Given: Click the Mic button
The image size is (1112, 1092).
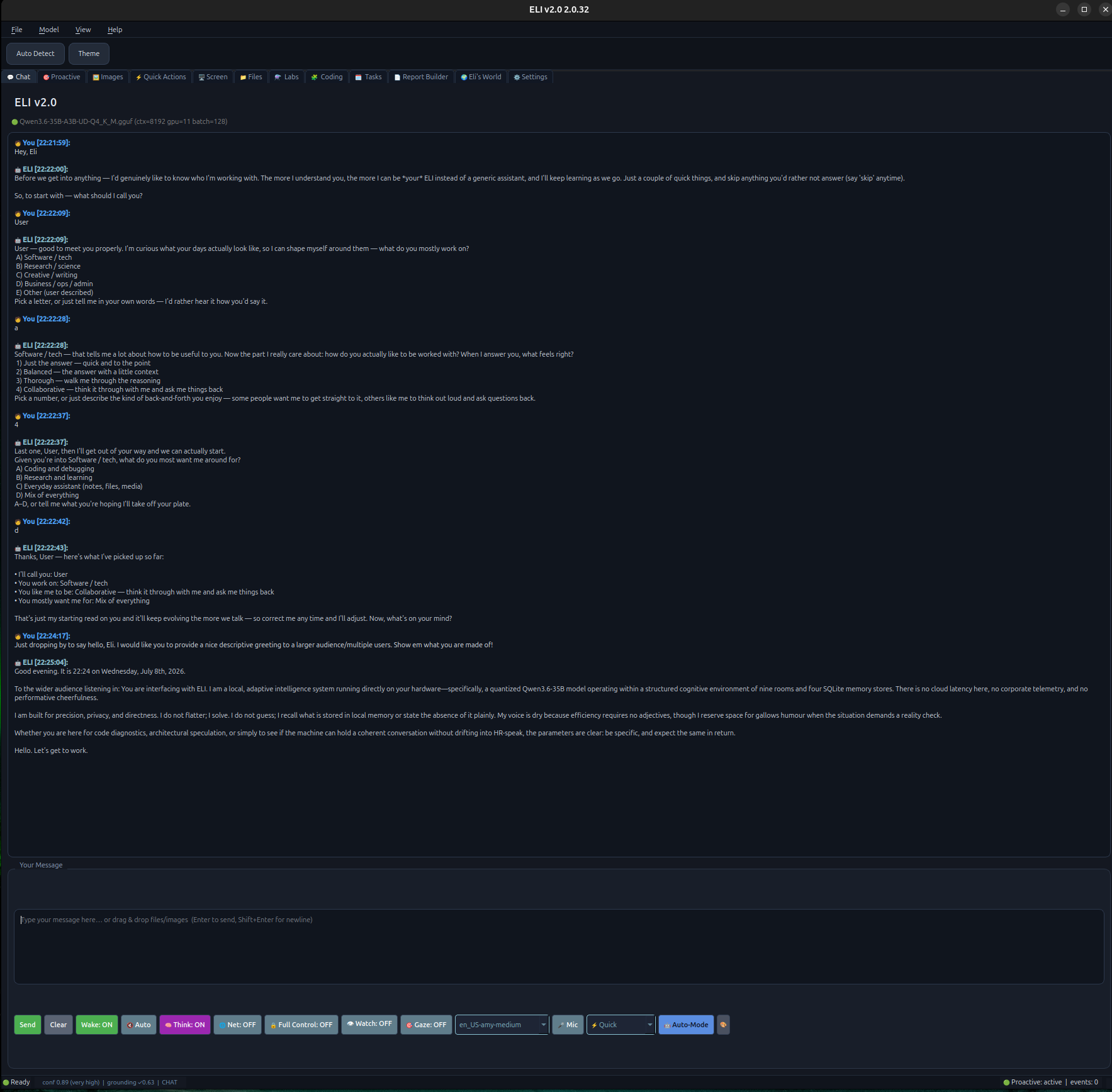Looking at the screenshot, I should 568,1025.
